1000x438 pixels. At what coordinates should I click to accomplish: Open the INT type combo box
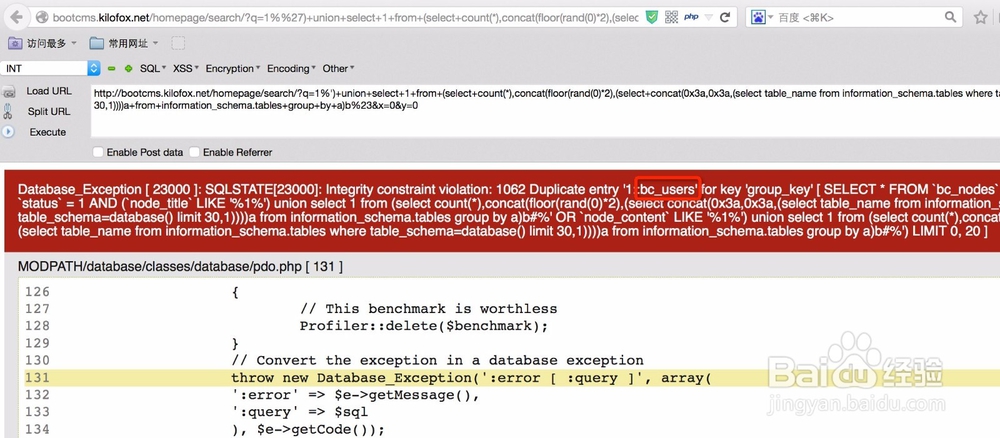coord(51,68)
